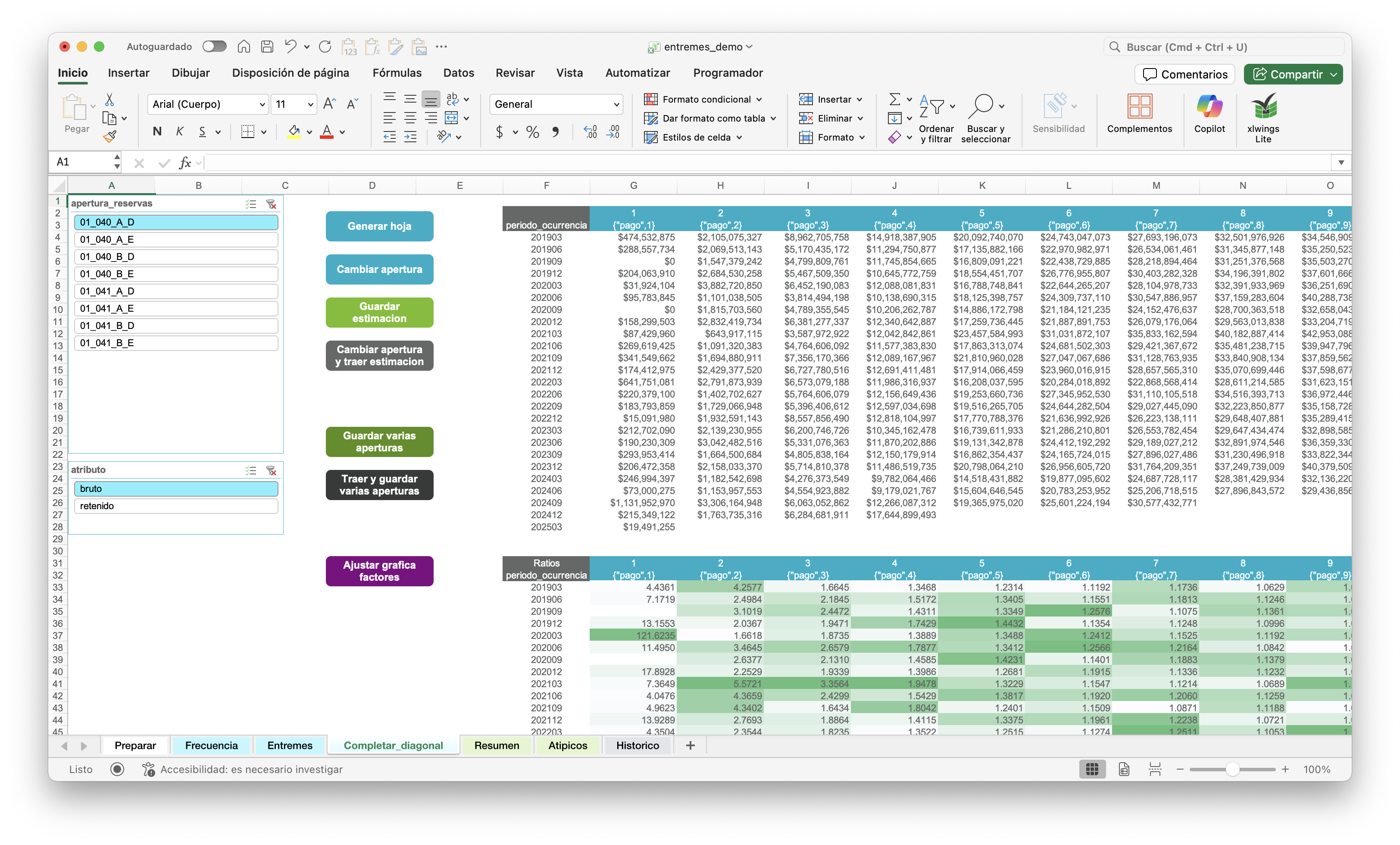Select slicer item 01_041_B_D
Image resolution: width=1400 pixels, height=845 pixels.
[176, 325]
